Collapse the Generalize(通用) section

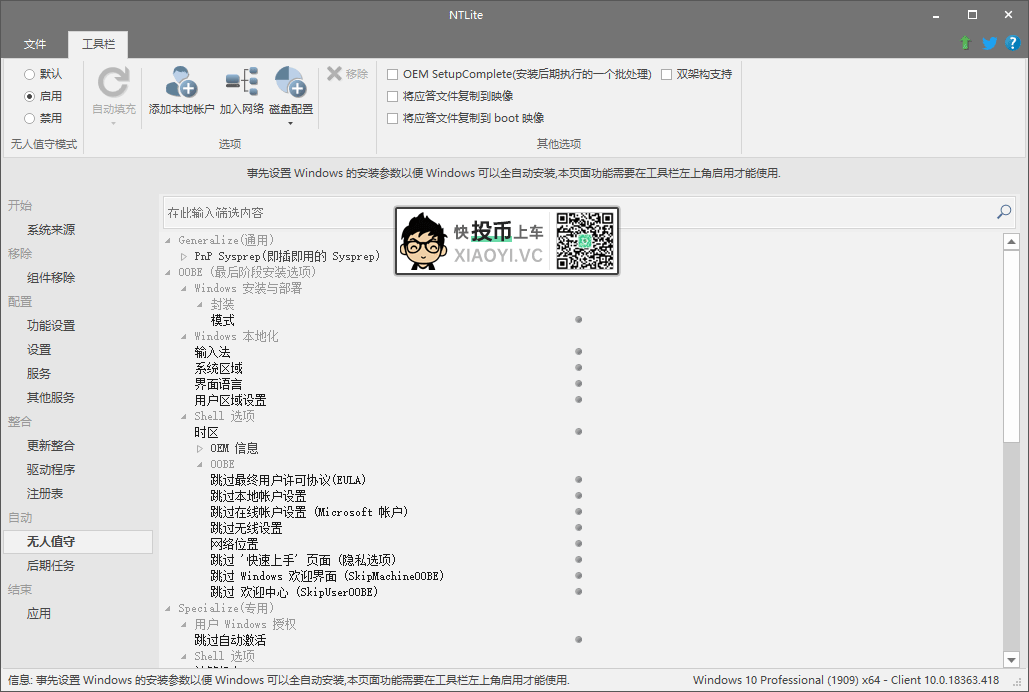(168, 241)
